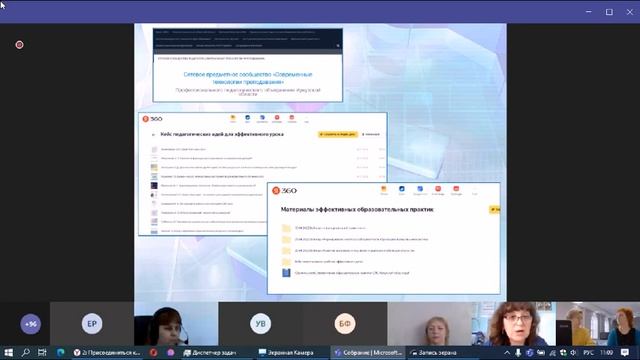The height and width of the screenshot is (360, 640).
Task: Switch the РУС input language indicator
Action: [588, 352]
